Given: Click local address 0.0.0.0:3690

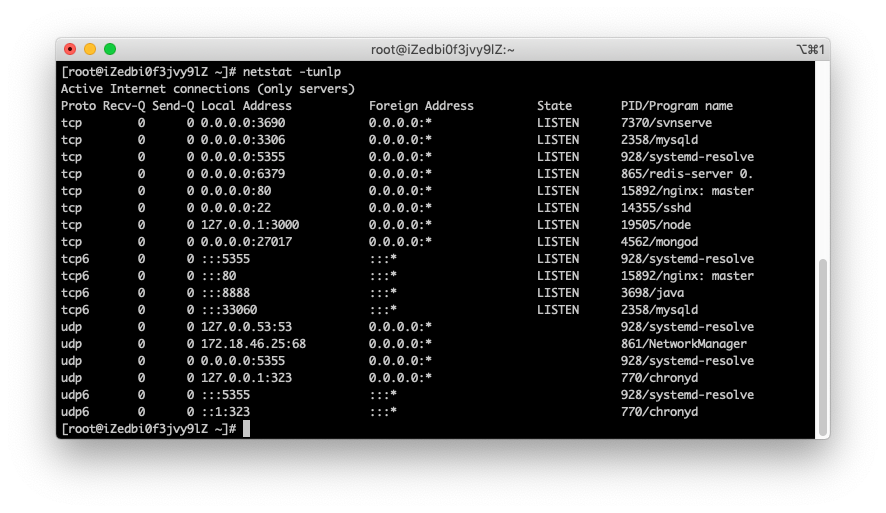Looking at the screenshot, I should (243, 123).
